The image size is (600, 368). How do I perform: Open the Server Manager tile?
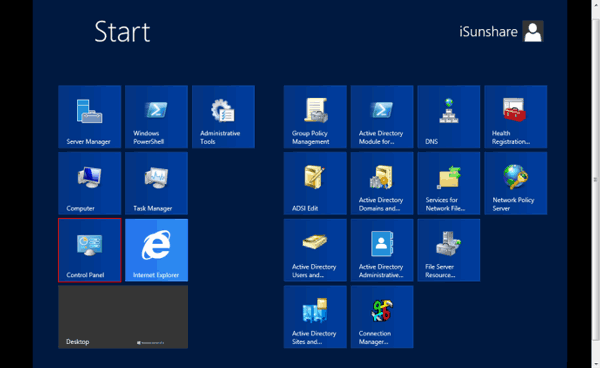(x=90, y=117)
